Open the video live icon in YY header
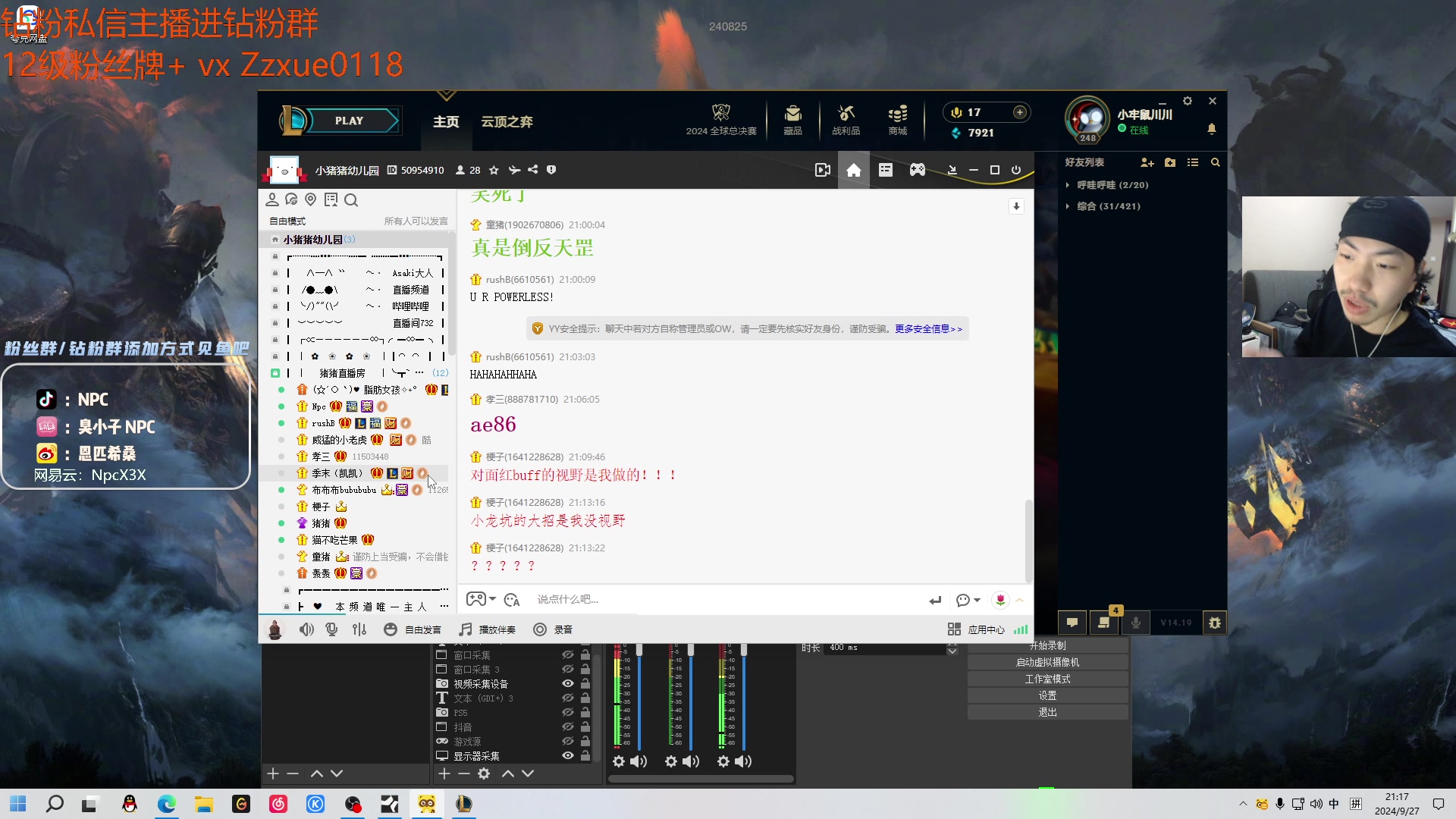 (x=823, y=170)
